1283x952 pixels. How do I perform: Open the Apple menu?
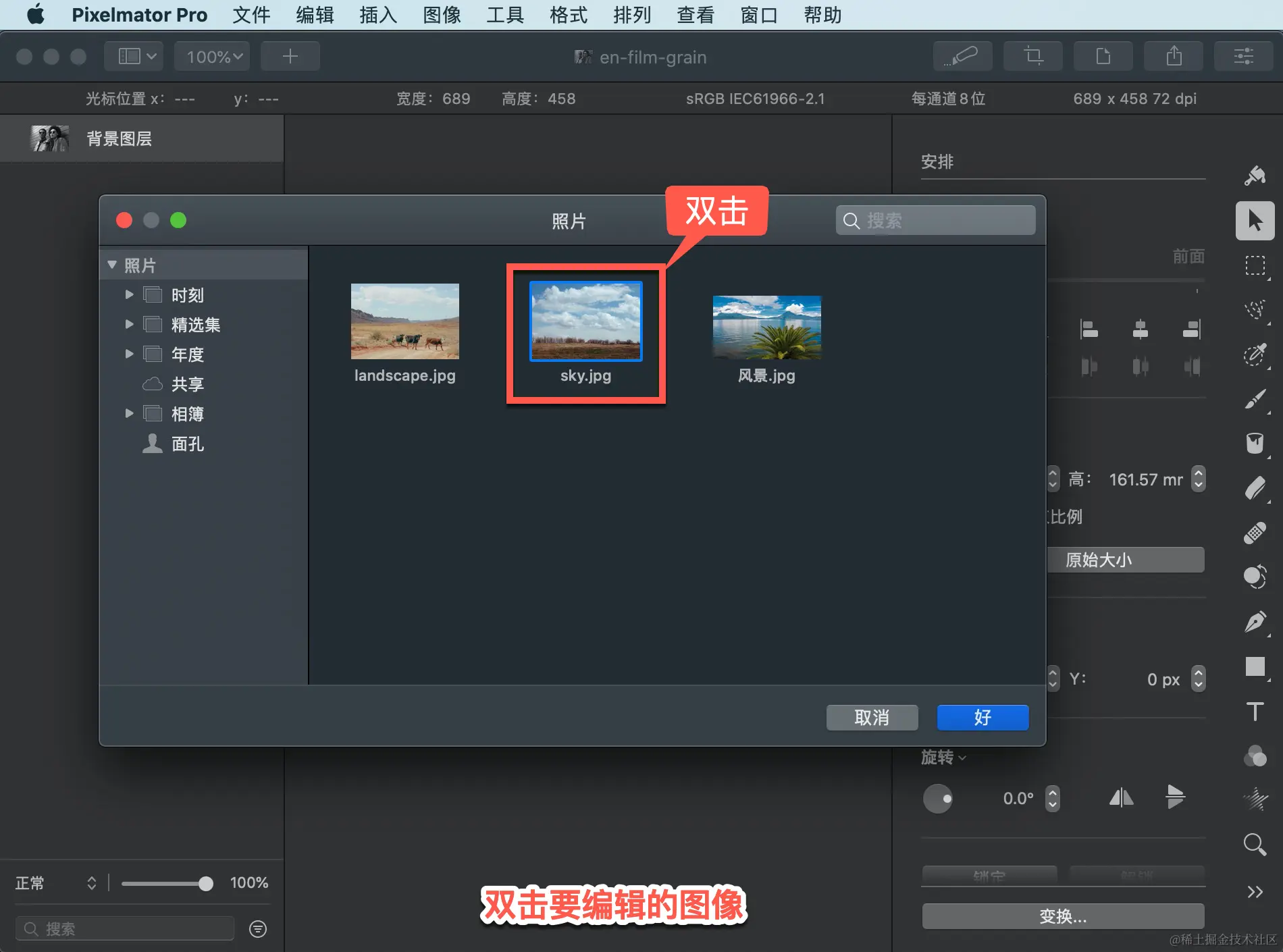(36, 14)
